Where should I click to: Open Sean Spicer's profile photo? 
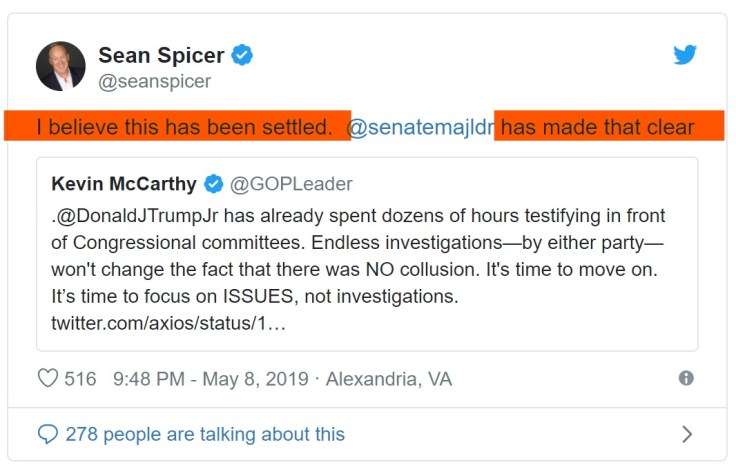61,66
